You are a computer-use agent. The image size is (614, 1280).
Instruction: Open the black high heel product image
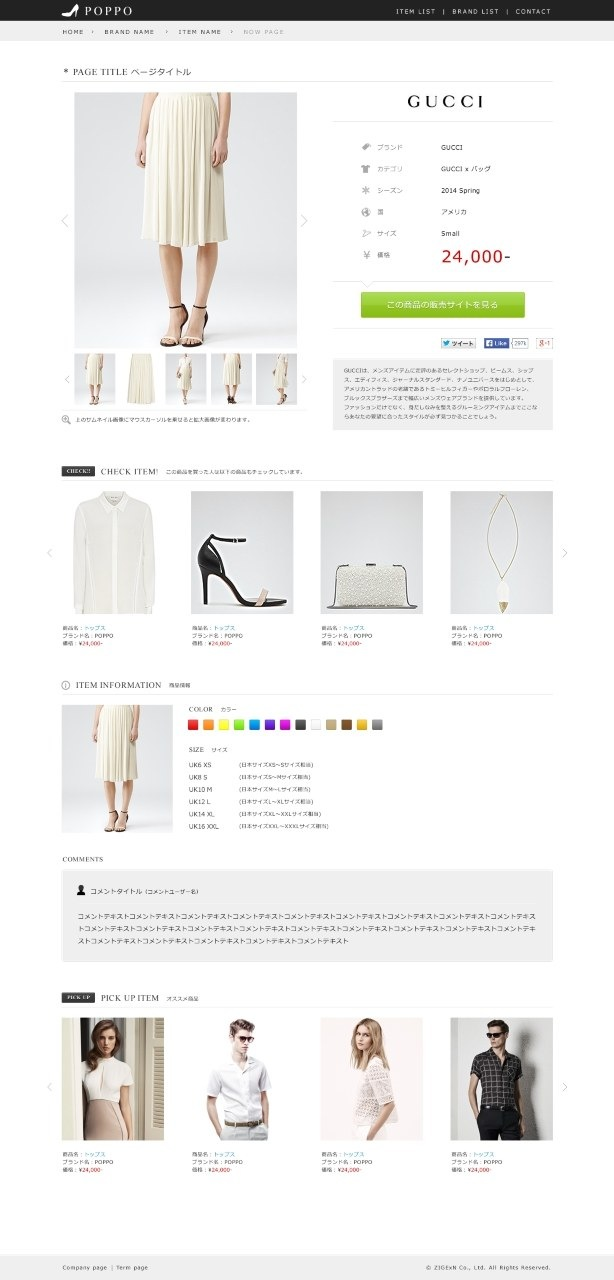pos(242,552)
